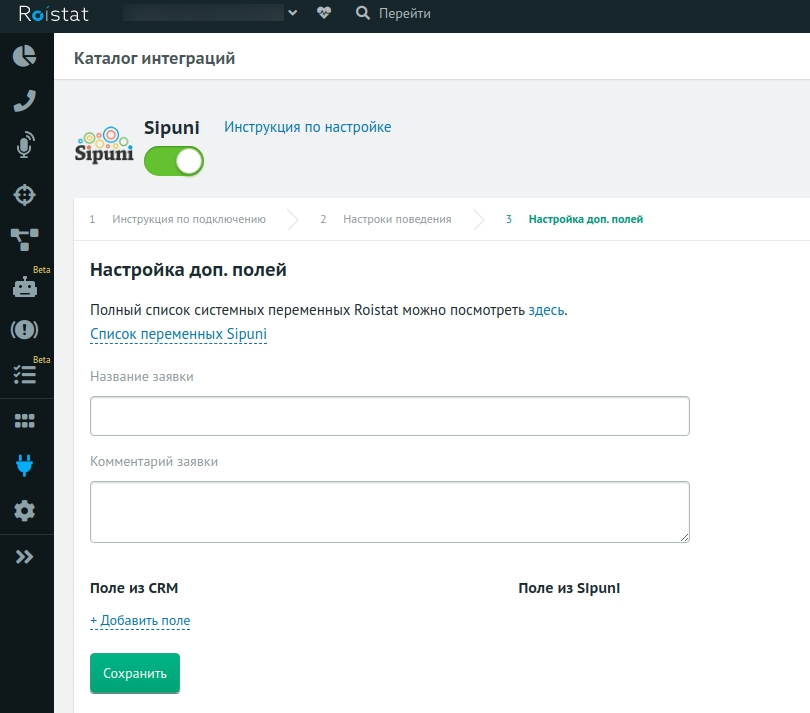Click the Поле из Sipuni column header
The image size is (810, 713).
pos(569,588)
